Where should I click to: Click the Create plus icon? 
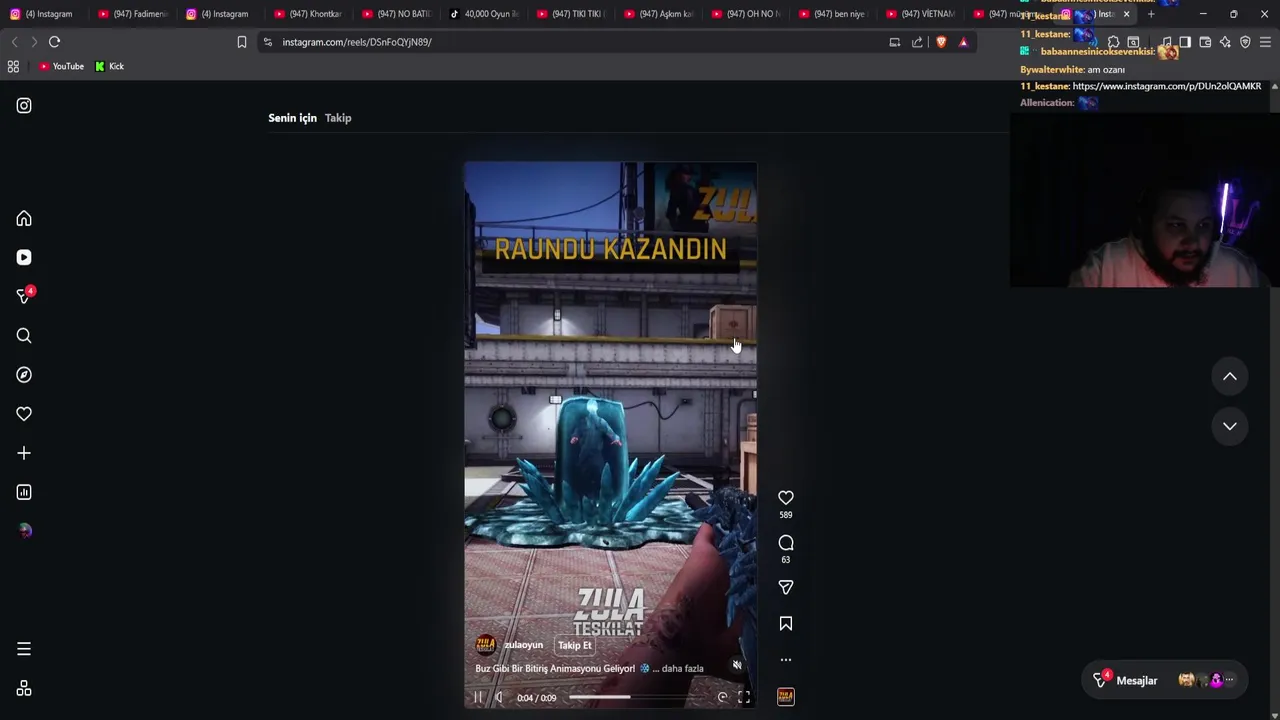point(24,453)
